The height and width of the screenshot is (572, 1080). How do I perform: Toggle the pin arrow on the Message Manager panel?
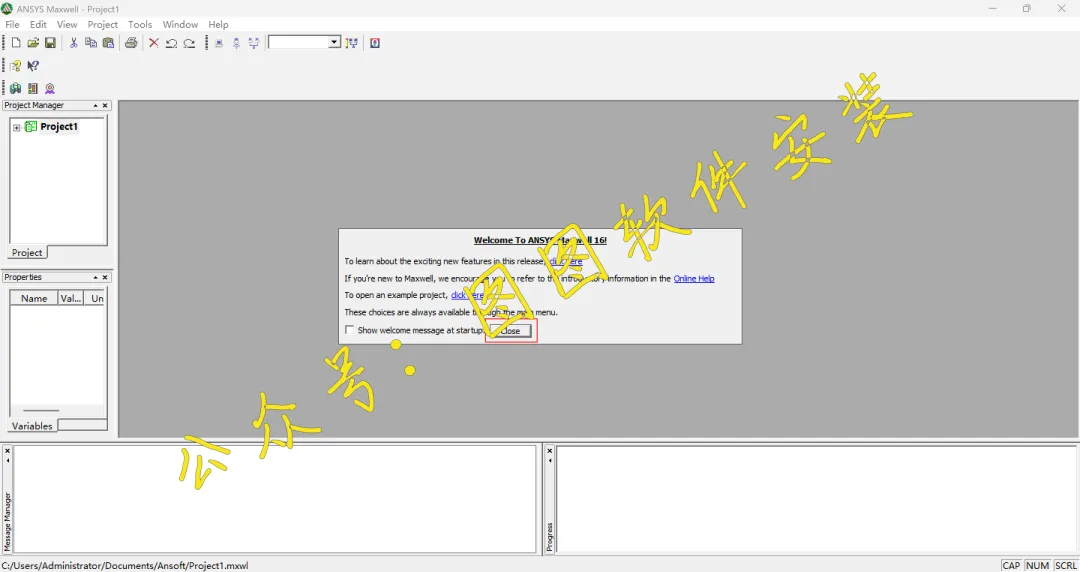(x=8, y=460)
